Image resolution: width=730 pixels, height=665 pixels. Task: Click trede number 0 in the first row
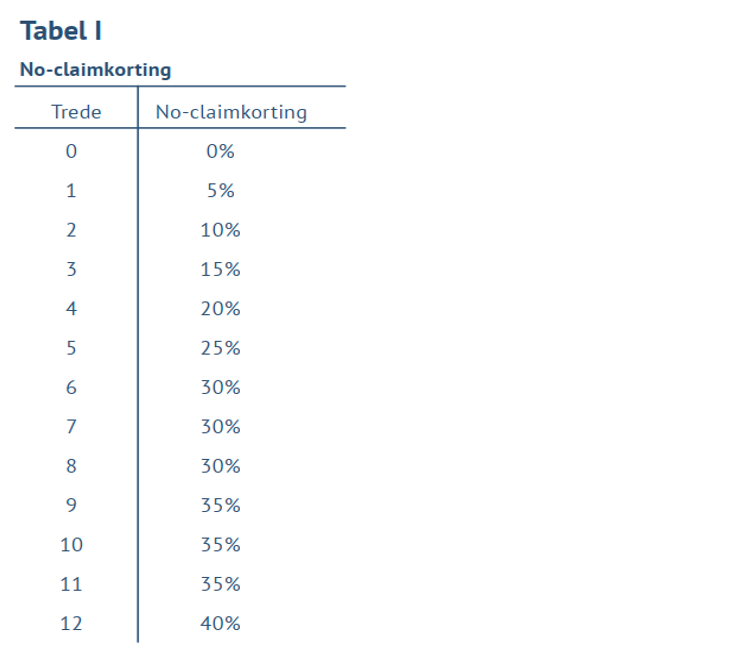tap(71, 152)
